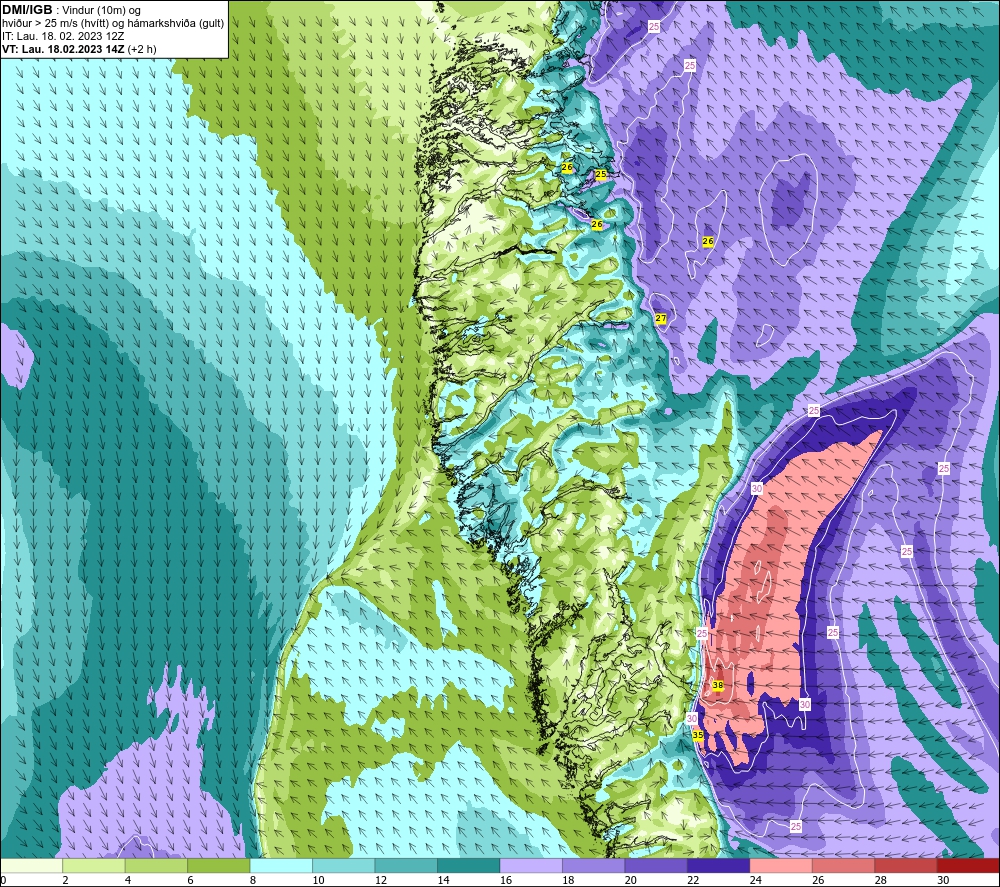This screenshot has height=887, width=1000.
Task: Click the yellow gust label 25 on the coast
Action: (601, 174)
